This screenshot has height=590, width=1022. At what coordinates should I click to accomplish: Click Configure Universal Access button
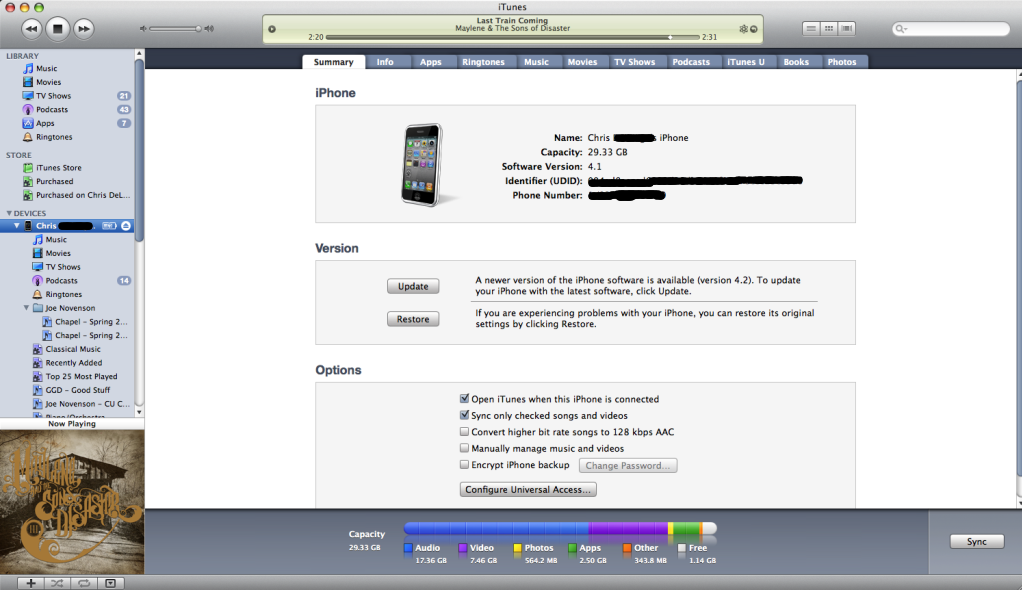pos(528,490)
